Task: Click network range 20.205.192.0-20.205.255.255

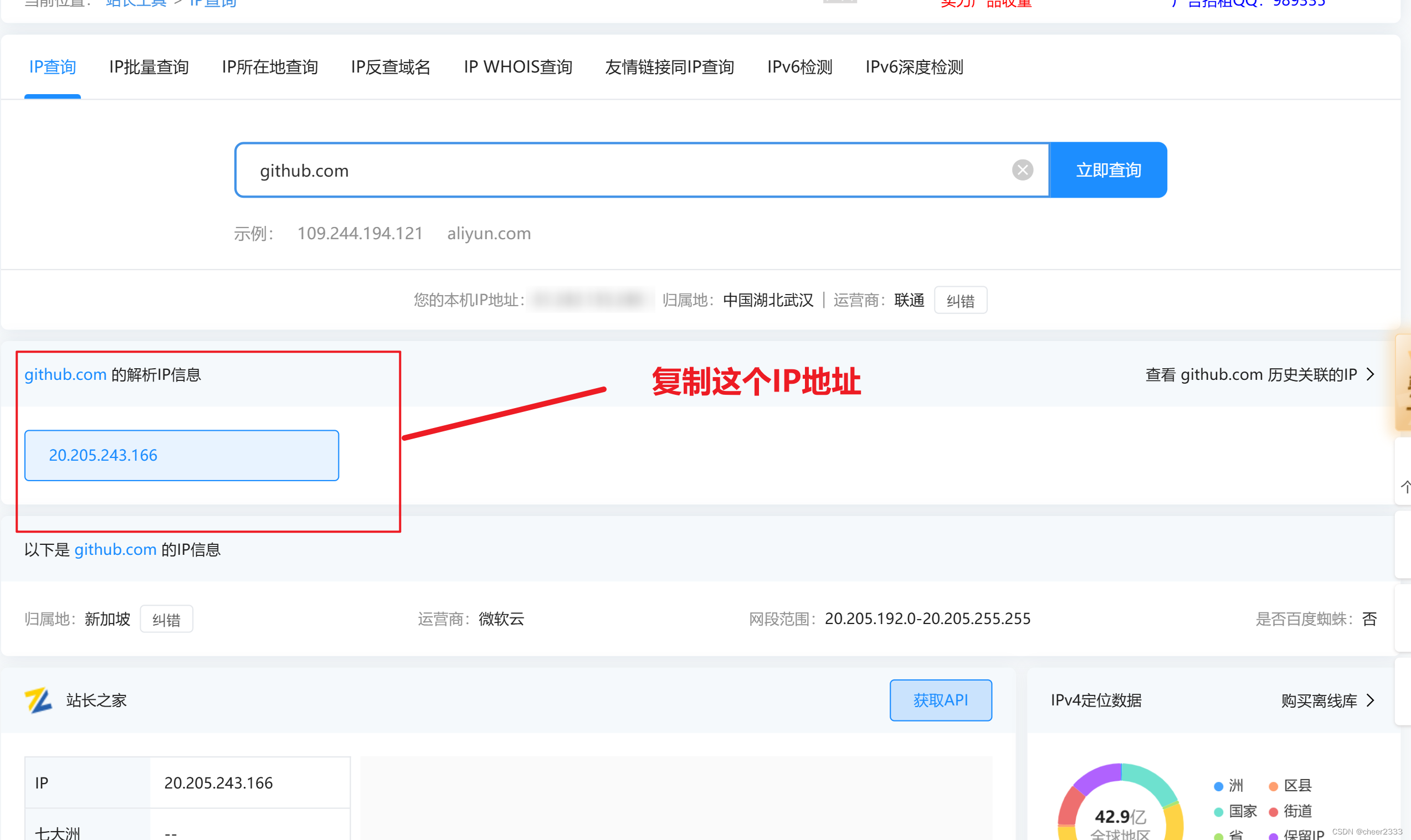Action: pos(927,619)
